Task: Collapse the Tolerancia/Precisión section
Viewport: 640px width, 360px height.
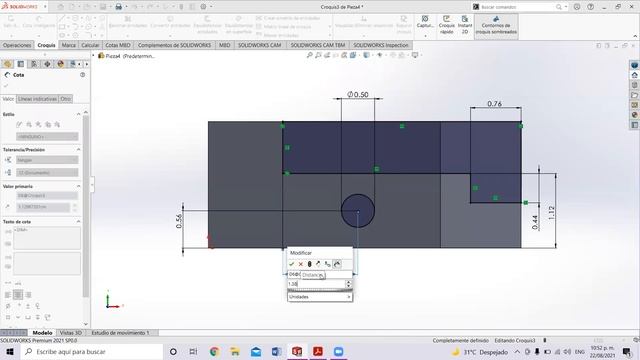Action: pyautogui.click(x=78, y=150)
